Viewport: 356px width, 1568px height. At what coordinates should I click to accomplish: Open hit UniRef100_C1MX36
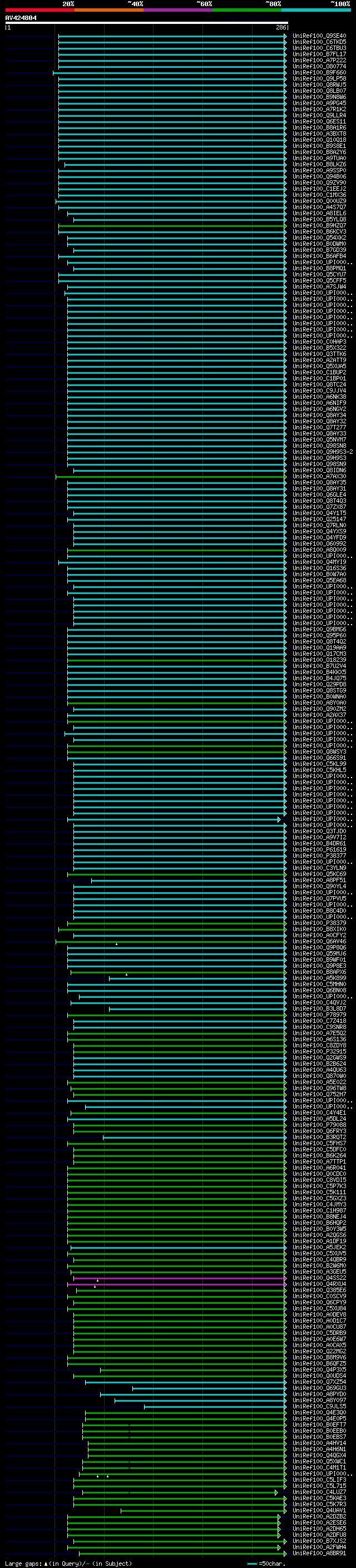tap(319, 195)
